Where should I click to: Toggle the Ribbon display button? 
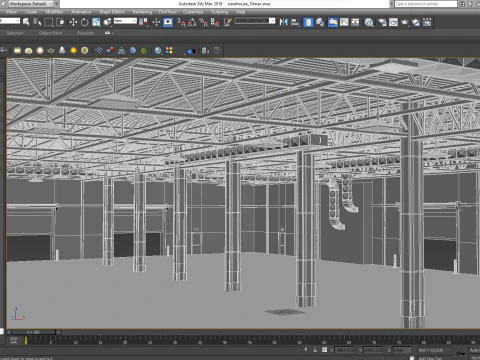[x=333, y=22]
